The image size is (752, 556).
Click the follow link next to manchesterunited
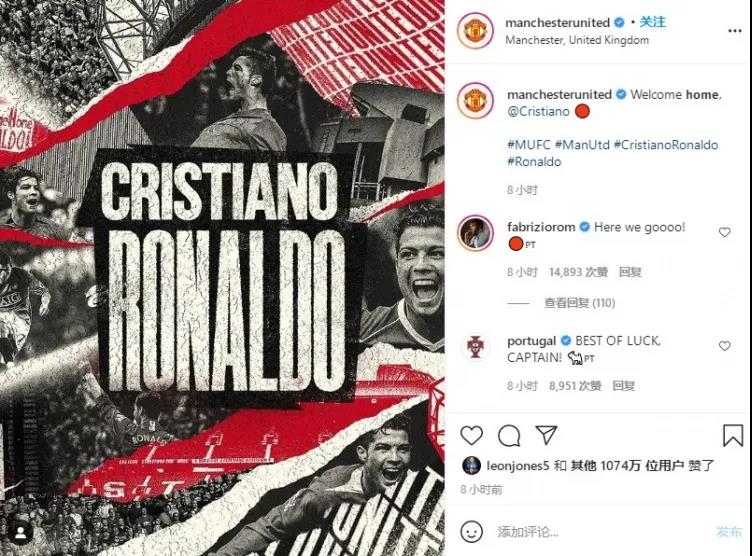pyautogui.click(x=653, y=22)
